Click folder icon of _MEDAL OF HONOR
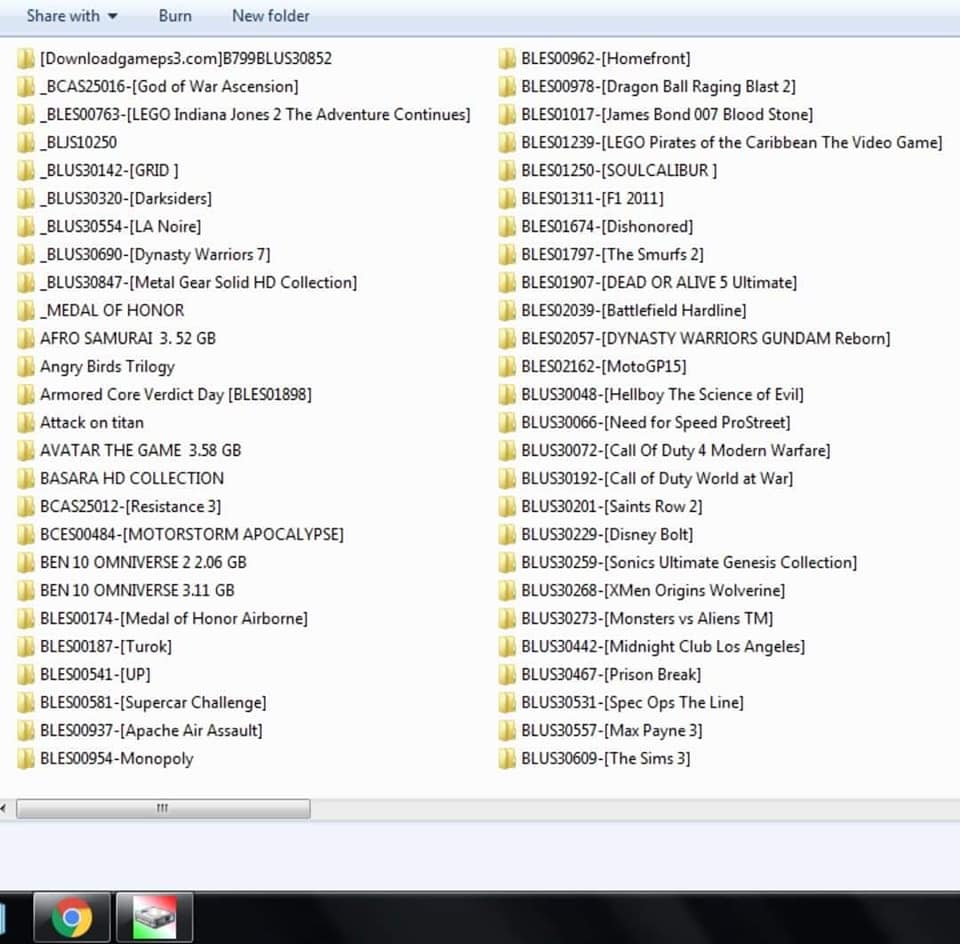 point(25,311)
